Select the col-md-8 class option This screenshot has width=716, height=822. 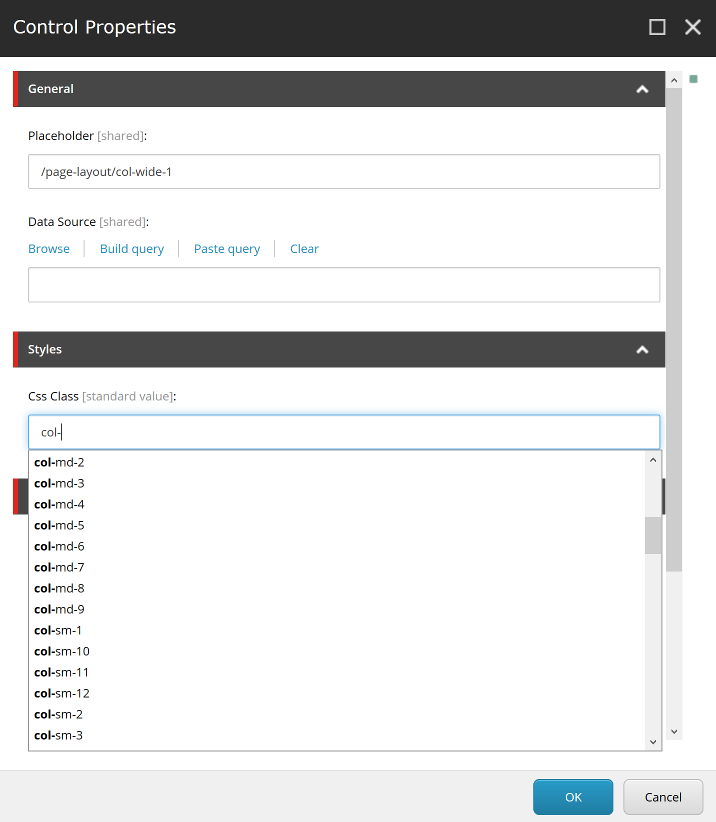[337, 588]
